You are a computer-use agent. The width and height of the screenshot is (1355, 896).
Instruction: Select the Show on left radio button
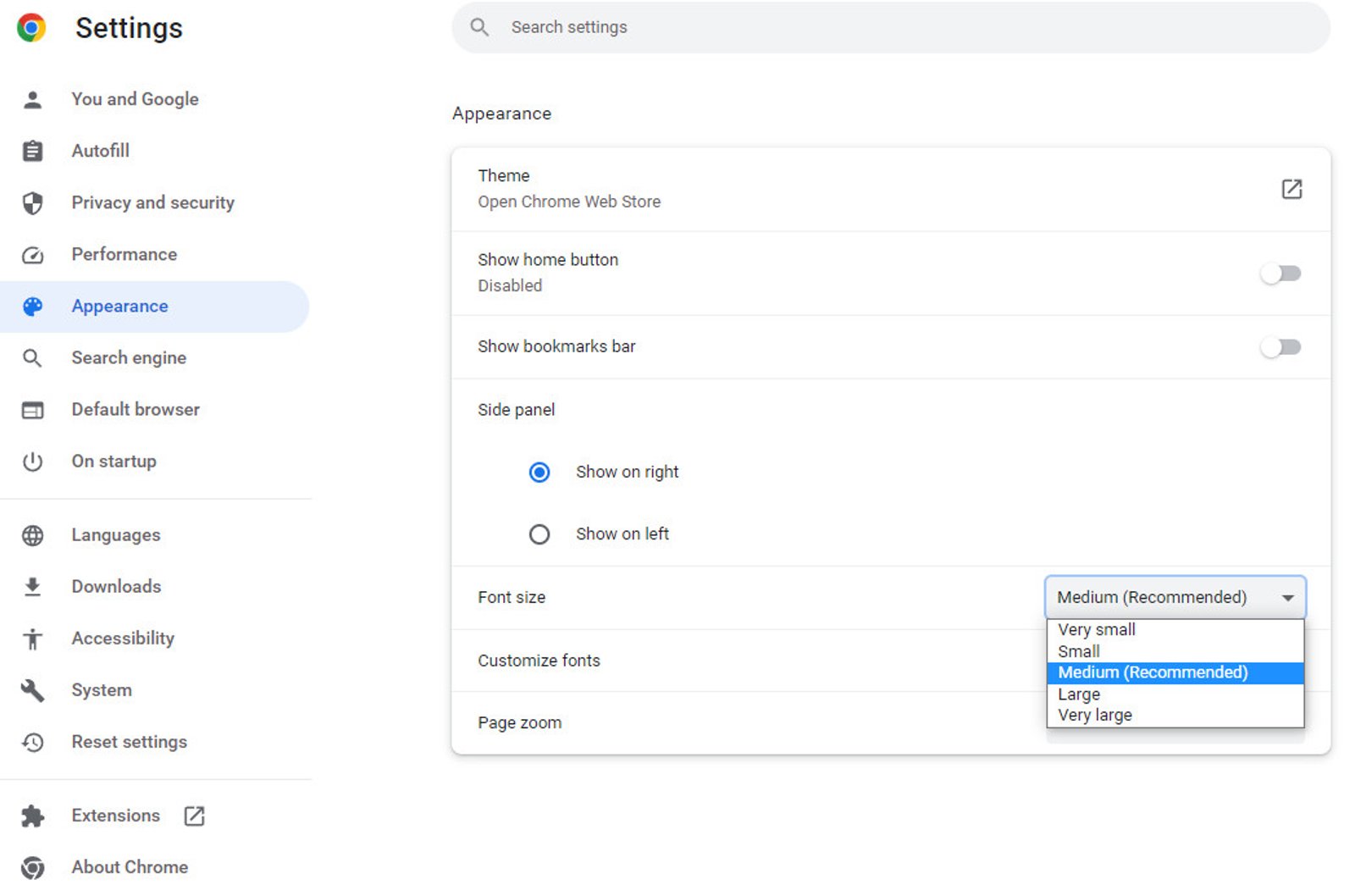click(539, 534)
